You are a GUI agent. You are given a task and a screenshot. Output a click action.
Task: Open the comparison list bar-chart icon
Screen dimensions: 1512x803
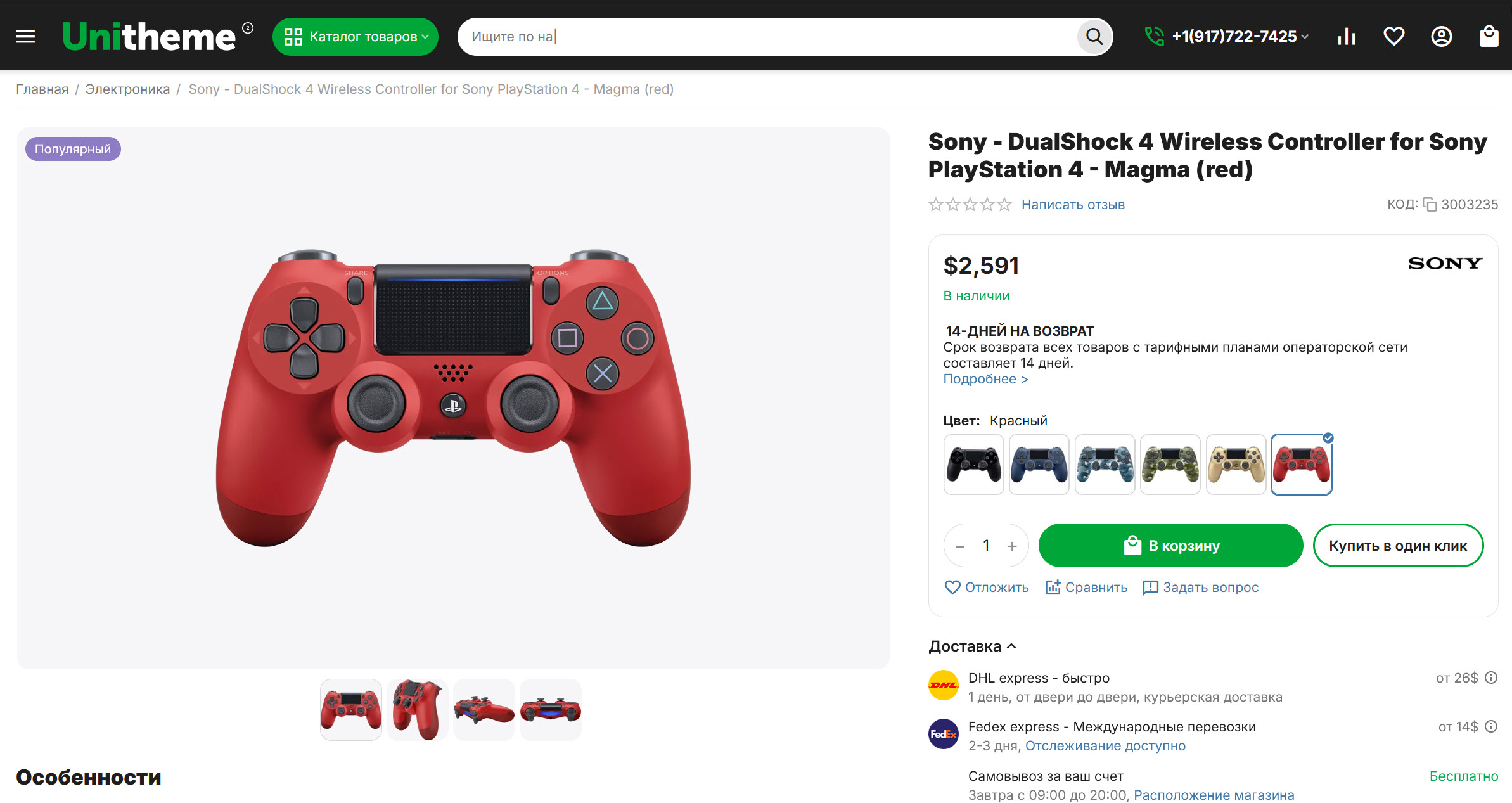1347,37
